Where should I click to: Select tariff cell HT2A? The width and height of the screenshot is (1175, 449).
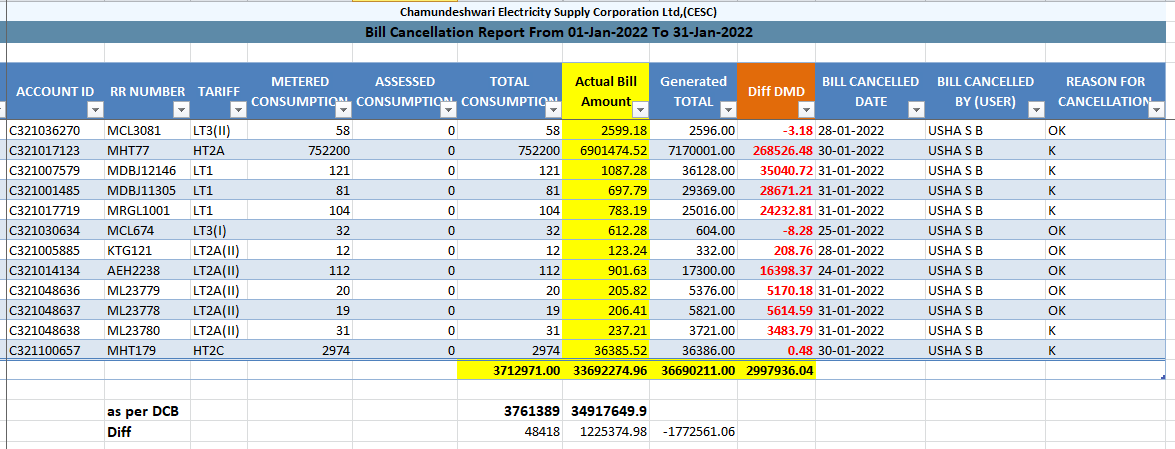pyautogui.click(x=219, y=150)
